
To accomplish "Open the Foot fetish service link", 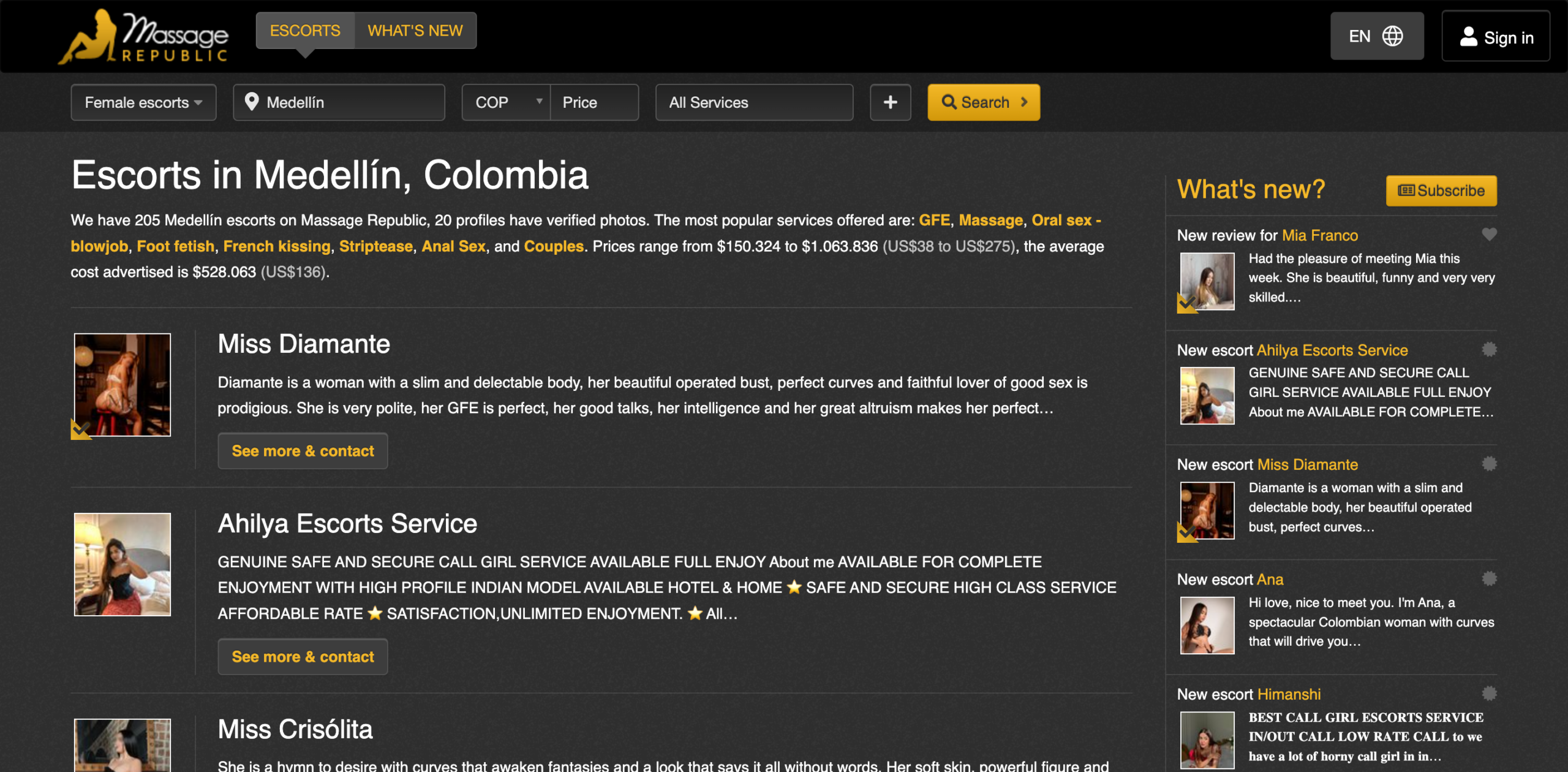I will pos(175,246).
